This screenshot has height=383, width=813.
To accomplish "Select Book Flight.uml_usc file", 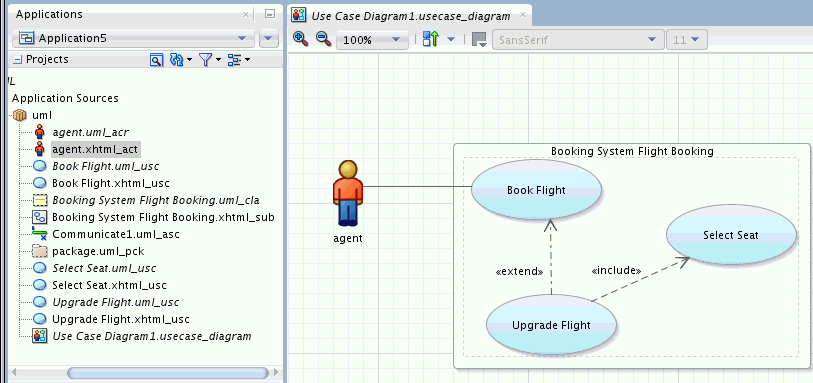I will [x=106, y=166].
